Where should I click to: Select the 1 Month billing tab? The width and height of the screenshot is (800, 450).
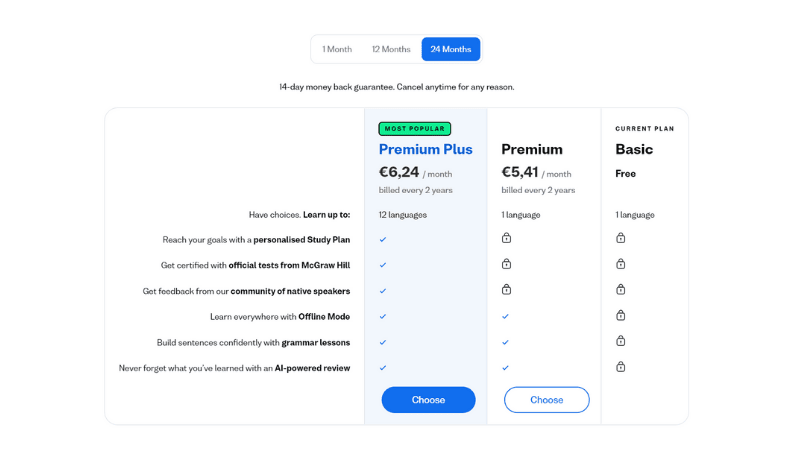(337, 49)
